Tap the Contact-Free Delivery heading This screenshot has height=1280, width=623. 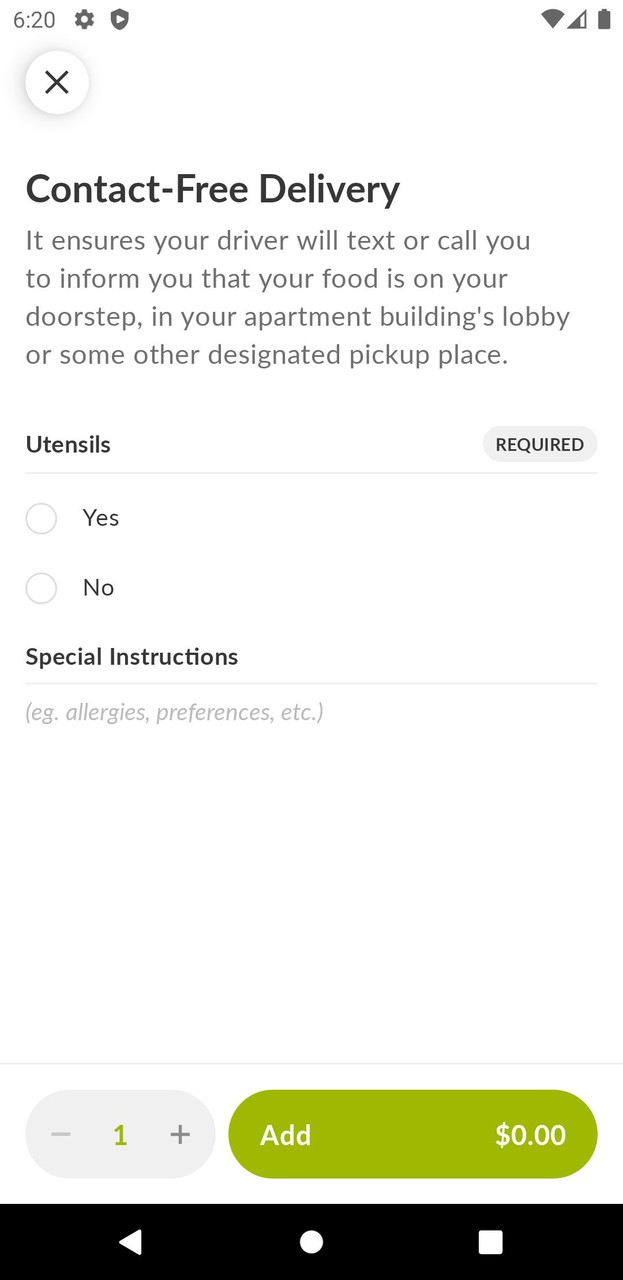212,189
